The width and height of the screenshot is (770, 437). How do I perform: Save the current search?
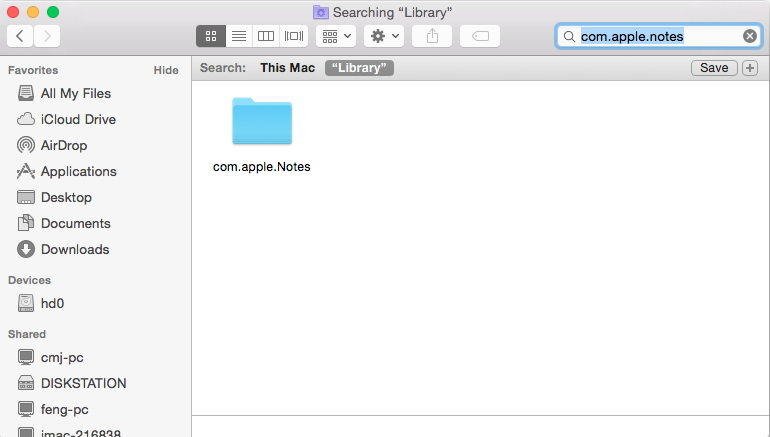click(714, 68)
